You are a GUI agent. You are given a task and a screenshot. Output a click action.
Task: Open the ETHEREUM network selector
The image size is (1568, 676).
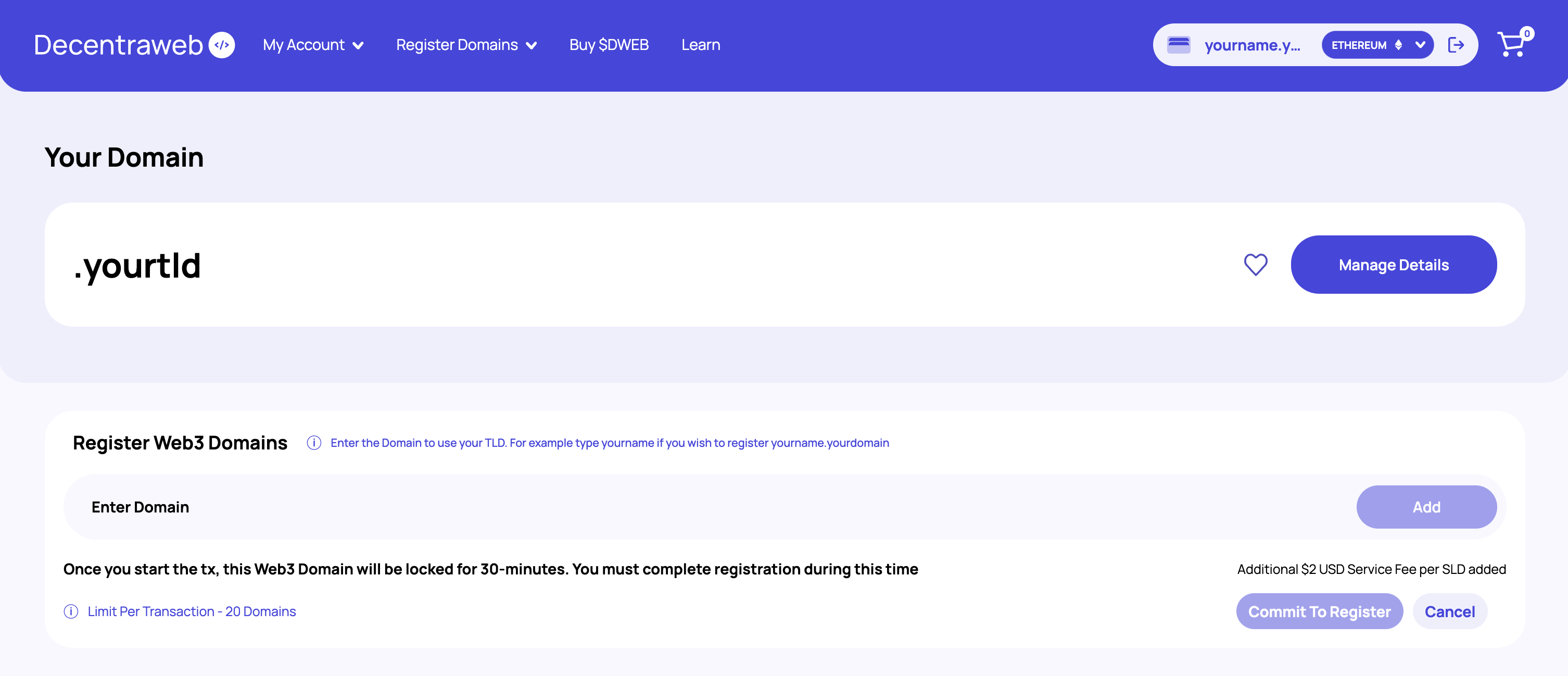pyautogui.click(x=1377, y=45)
